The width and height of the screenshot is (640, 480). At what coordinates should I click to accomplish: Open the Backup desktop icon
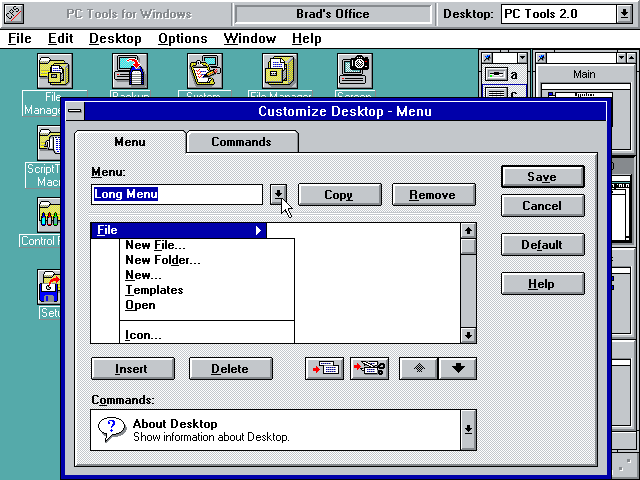[130, 71]
